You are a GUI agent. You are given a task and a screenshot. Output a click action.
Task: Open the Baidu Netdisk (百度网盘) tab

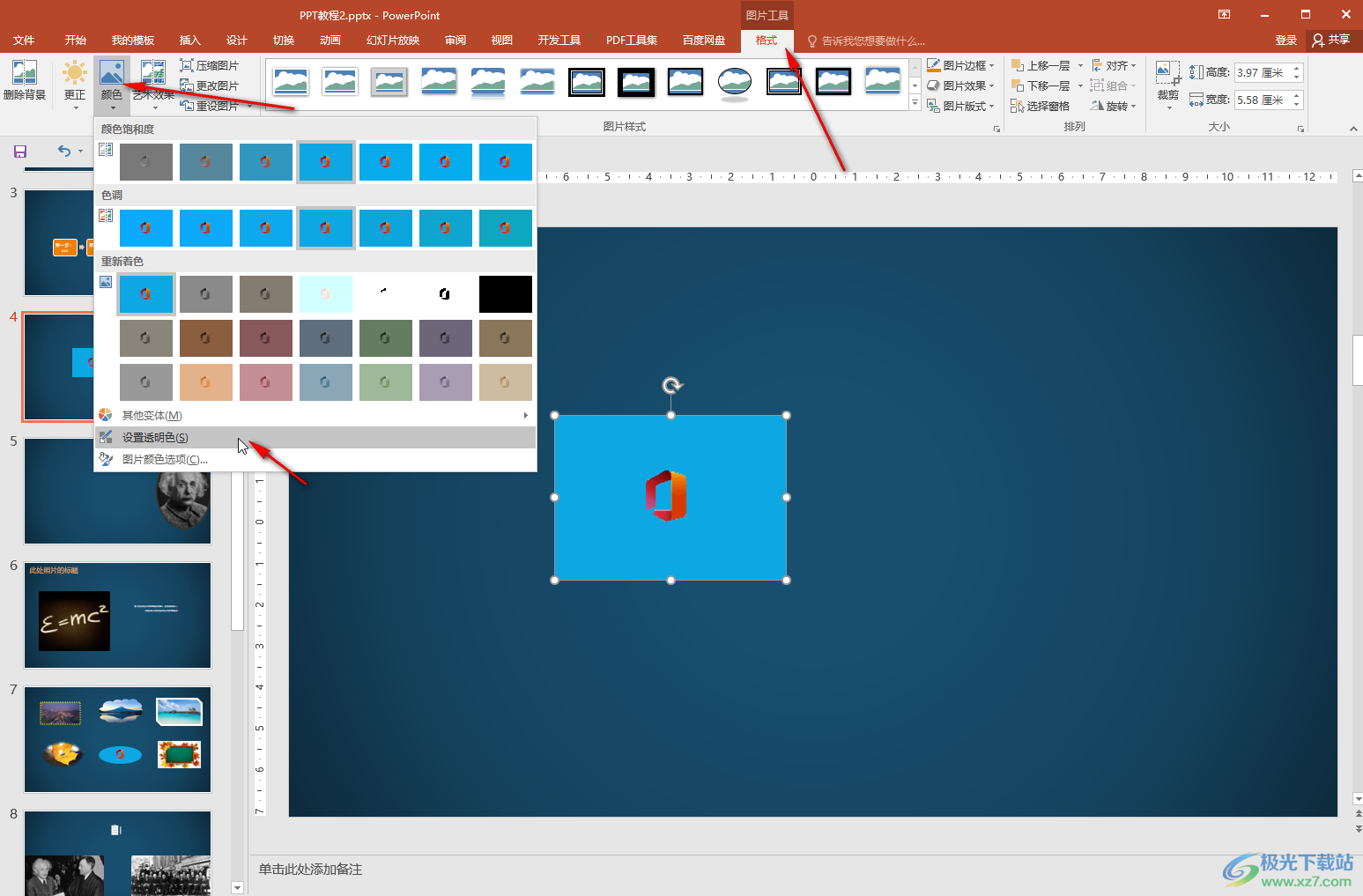(704, 41)
